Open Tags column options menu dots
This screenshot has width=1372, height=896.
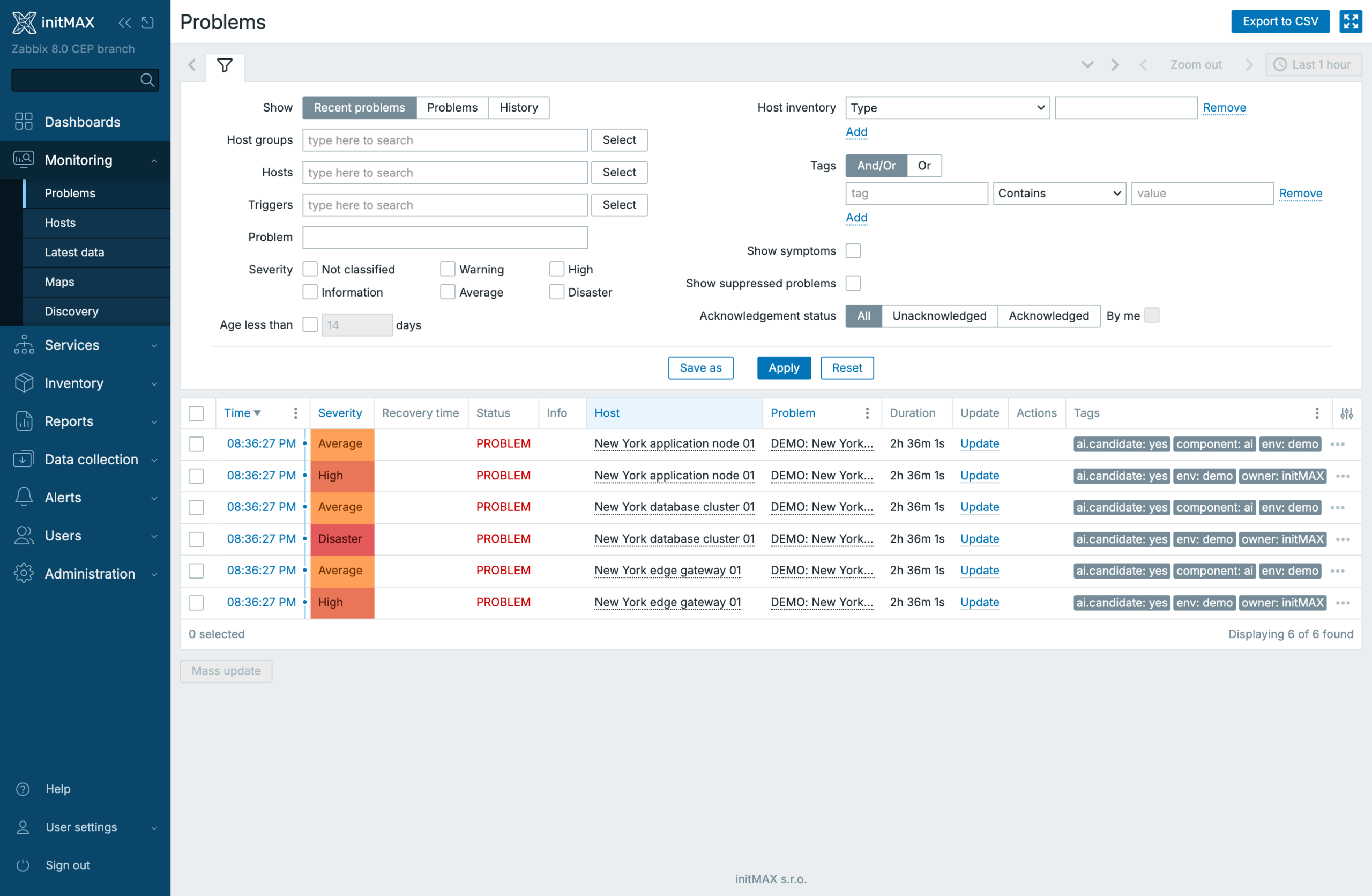(1317, 413)
